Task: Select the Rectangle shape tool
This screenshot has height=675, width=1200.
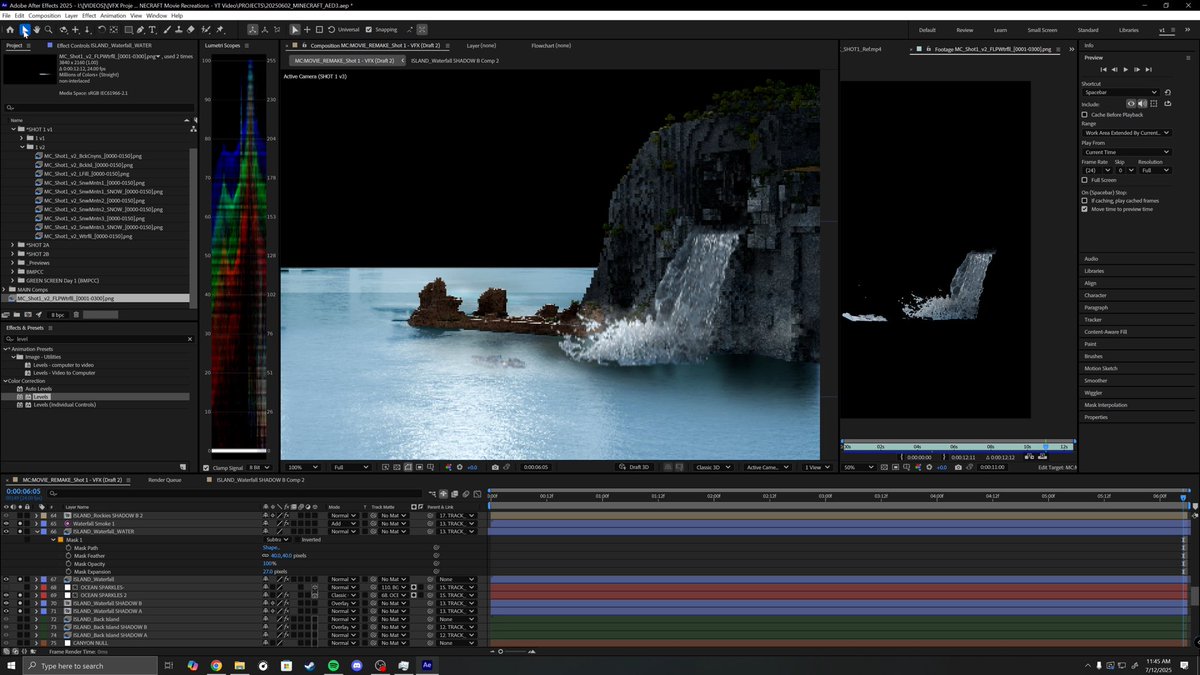Action: pyautogui.click(x=128, y=30)
